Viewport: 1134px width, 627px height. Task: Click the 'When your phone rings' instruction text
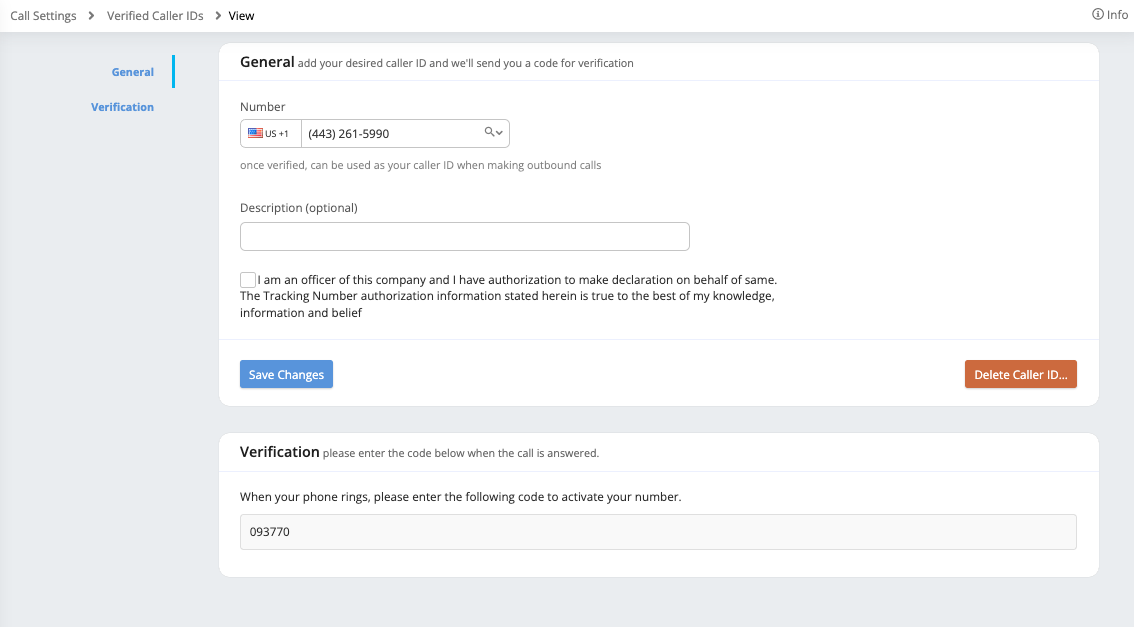click(x=461, y=497)
